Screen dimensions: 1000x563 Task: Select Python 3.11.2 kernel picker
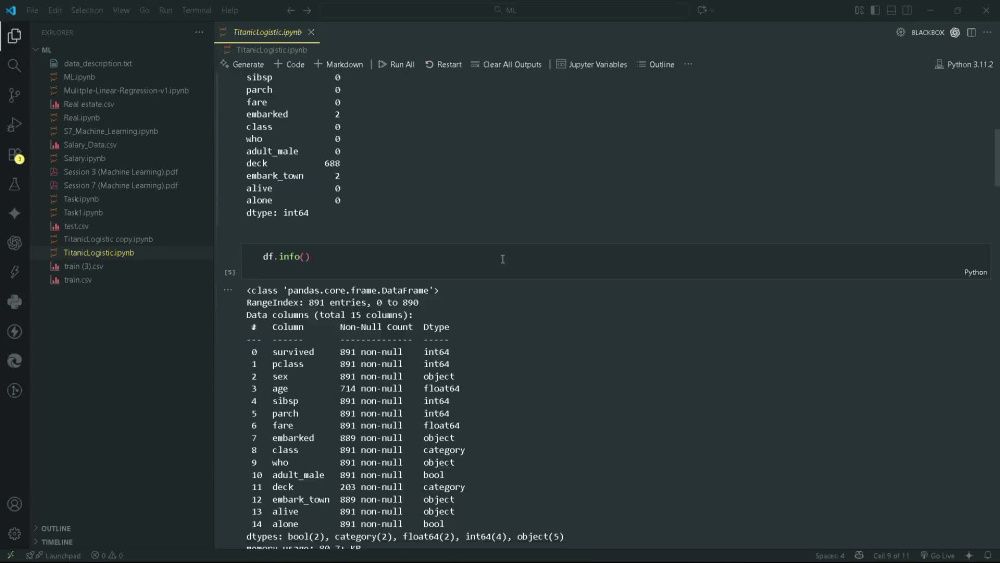[x=964, y=64]
